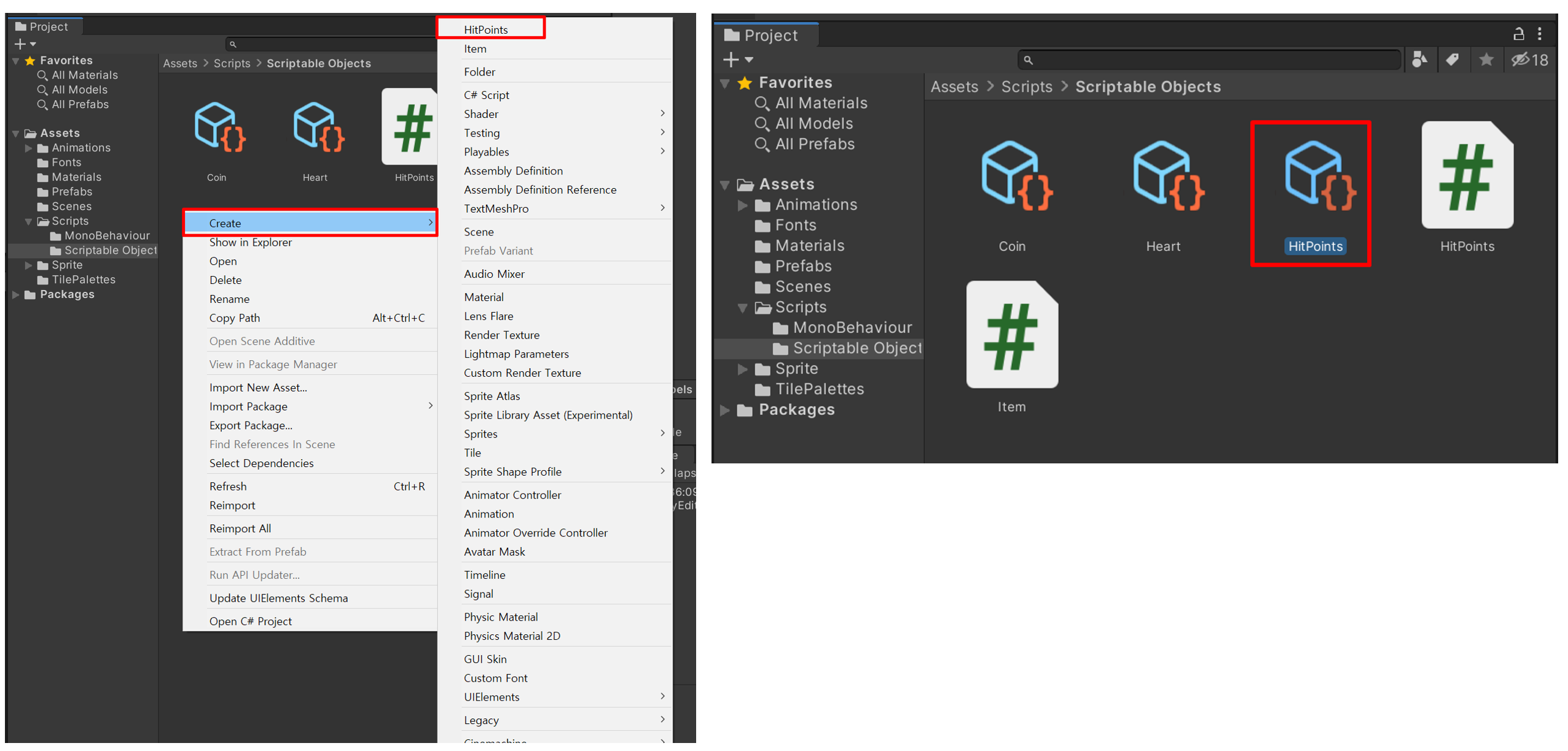Image resolution: width=1568 pixels, height=751 pixels.
Task: Expand the Animations folder in right tree
Action: (742, 205)
